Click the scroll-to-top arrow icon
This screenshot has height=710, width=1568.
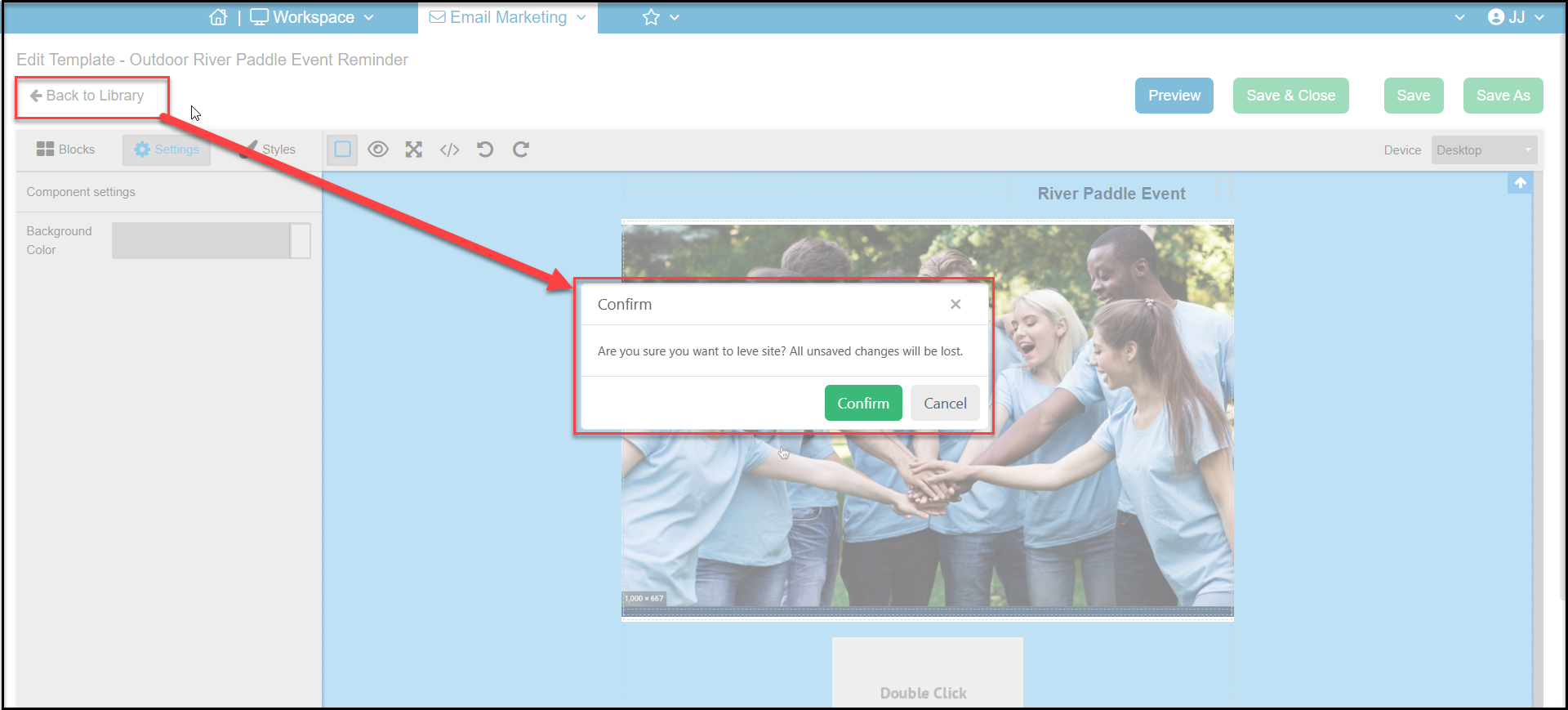pyautogui.click(x=1520, y=183)
